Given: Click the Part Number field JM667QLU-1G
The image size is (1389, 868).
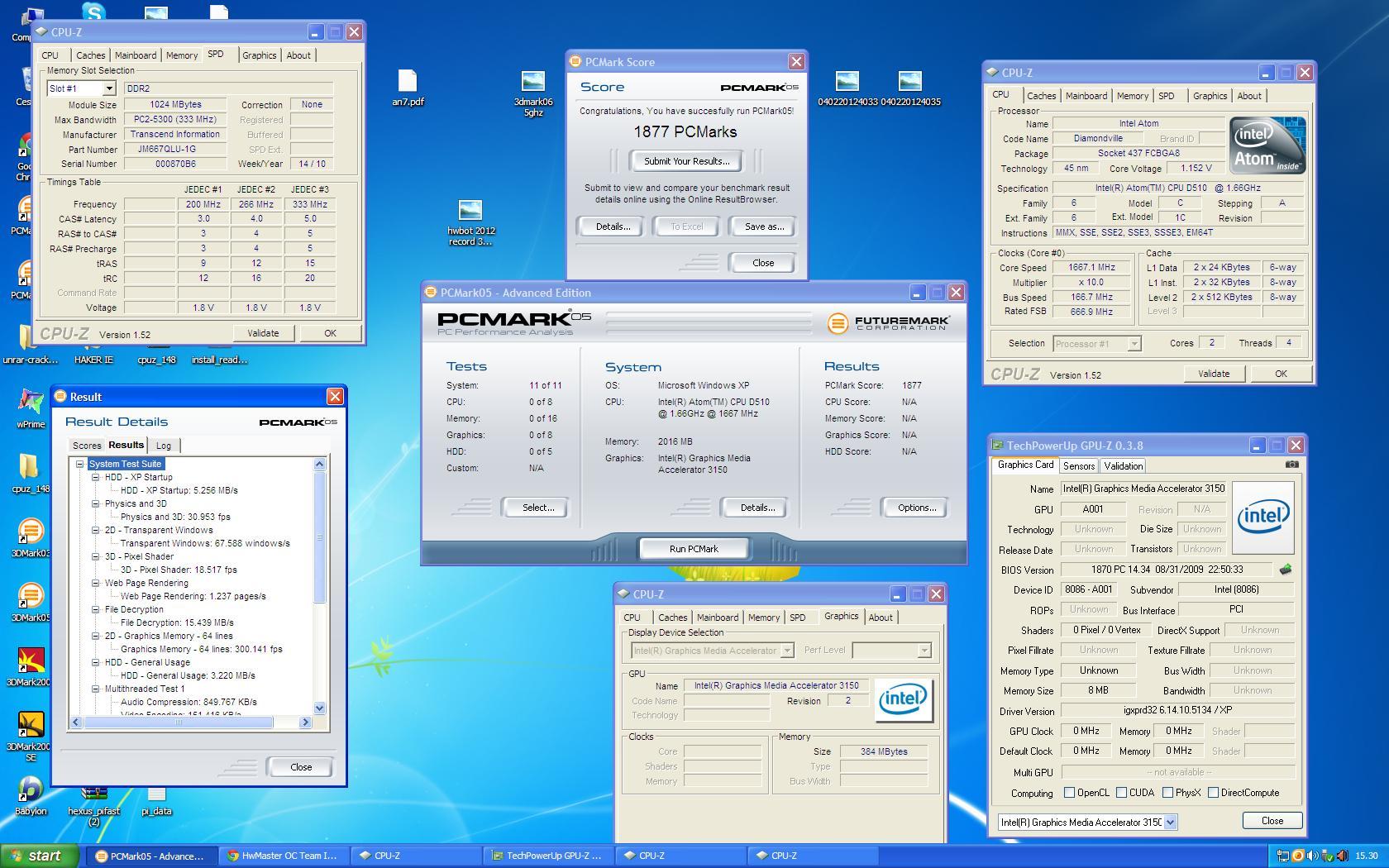Looking at the screenshot, I should tap(175, 150).
